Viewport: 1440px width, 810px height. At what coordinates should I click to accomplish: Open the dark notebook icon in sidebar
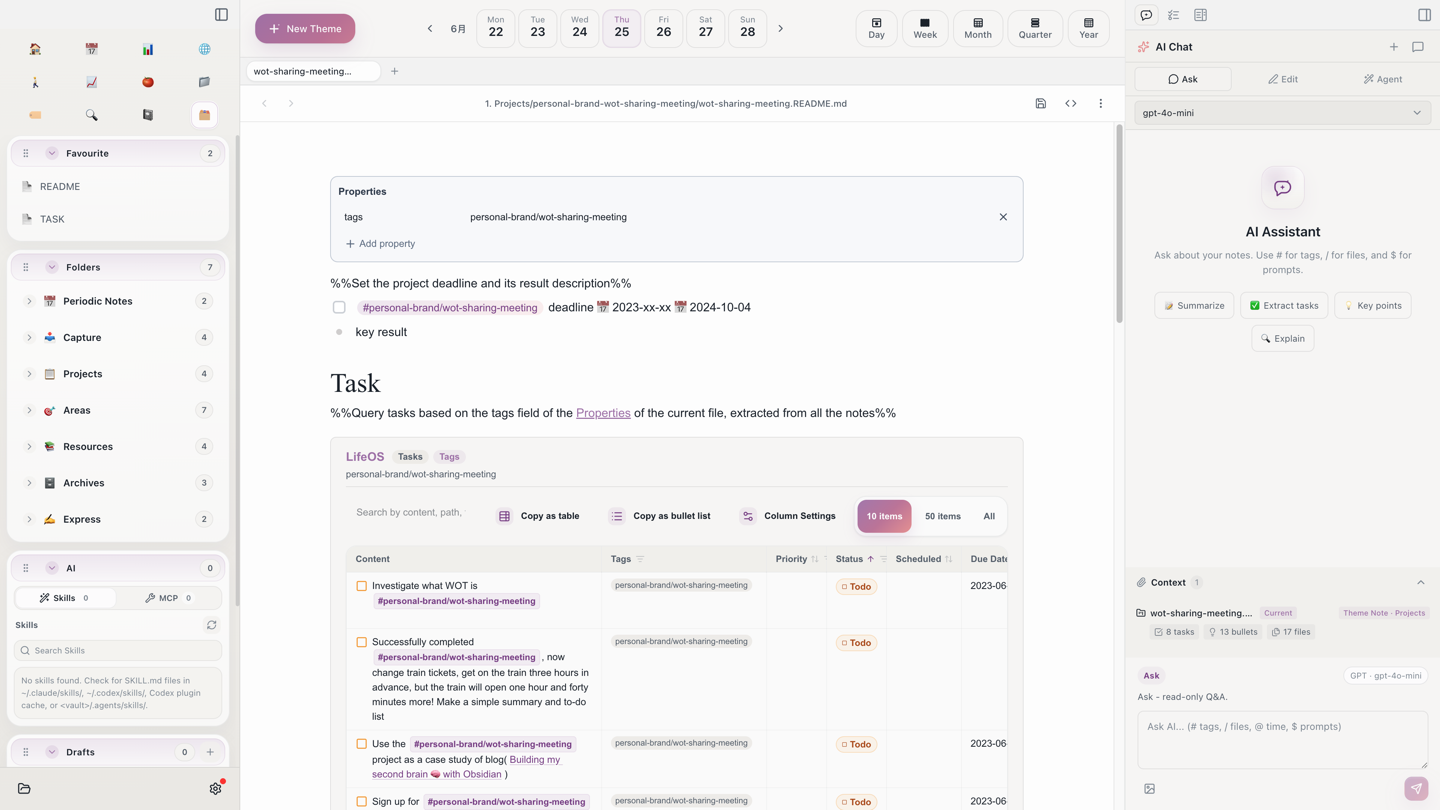pyautogui.click(x=148, y=115)
